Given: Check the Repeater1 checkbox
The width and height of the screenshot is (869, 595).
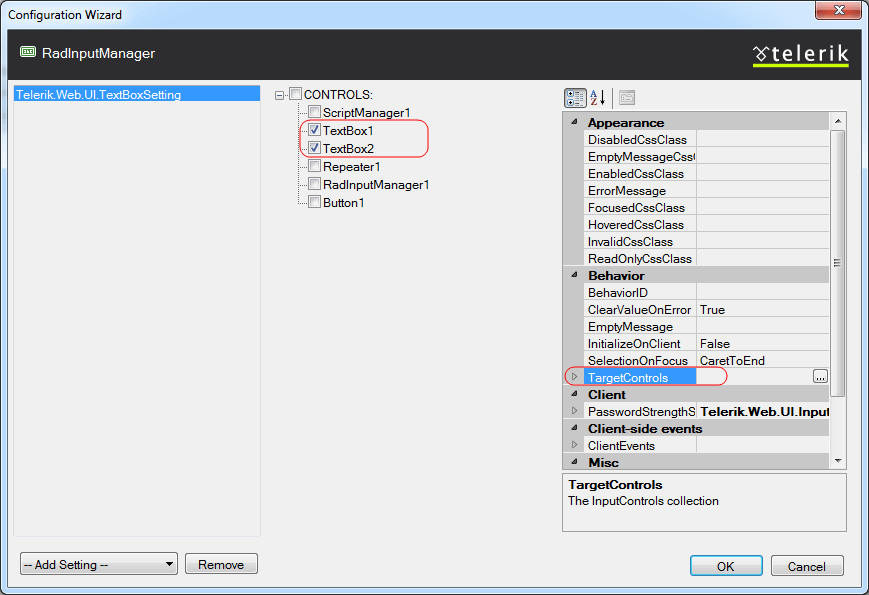Looking at the screenshot, I should [314, 166].
